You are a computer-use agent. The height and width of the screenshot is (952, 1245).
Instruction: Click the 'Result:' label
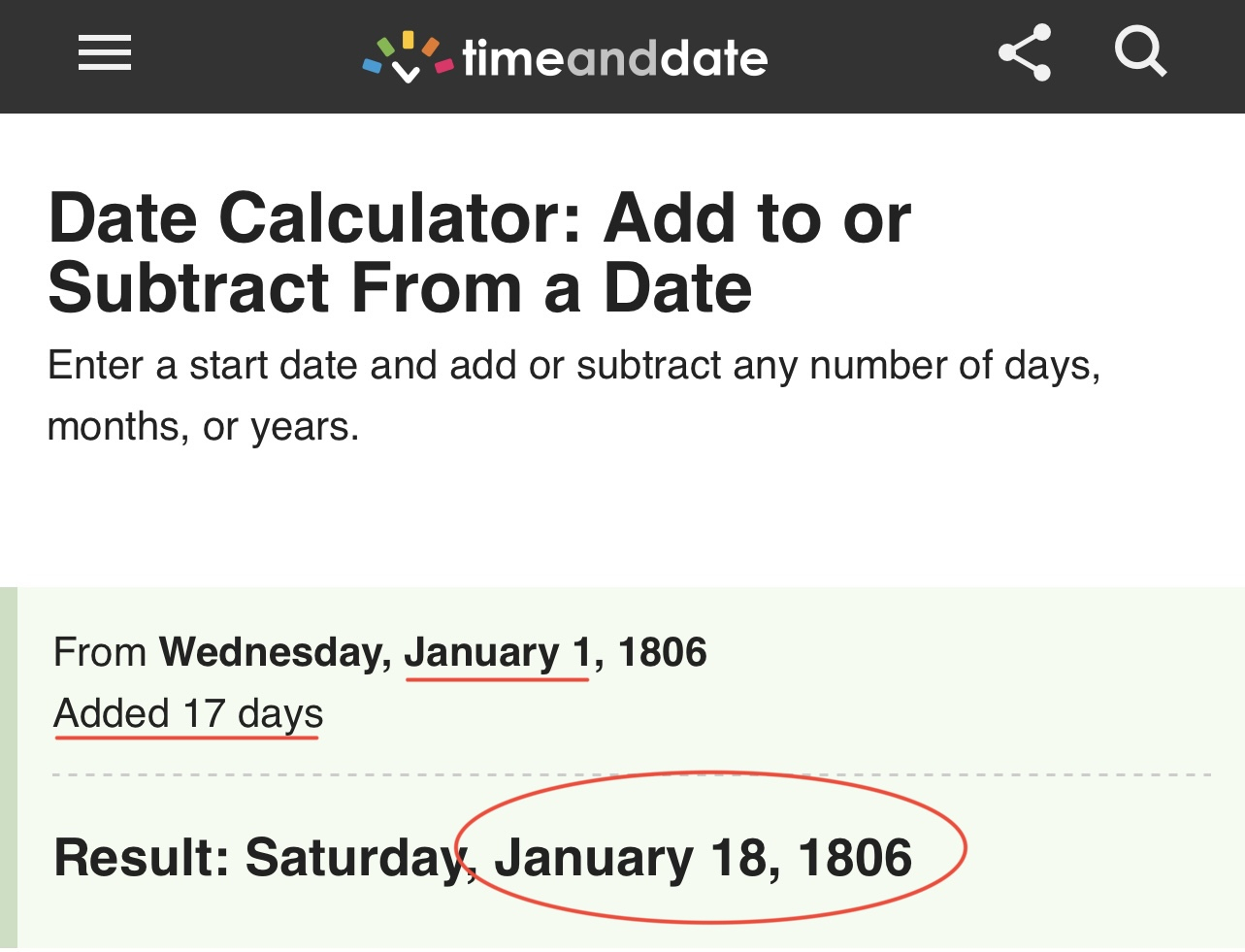(x=141, y=858)
